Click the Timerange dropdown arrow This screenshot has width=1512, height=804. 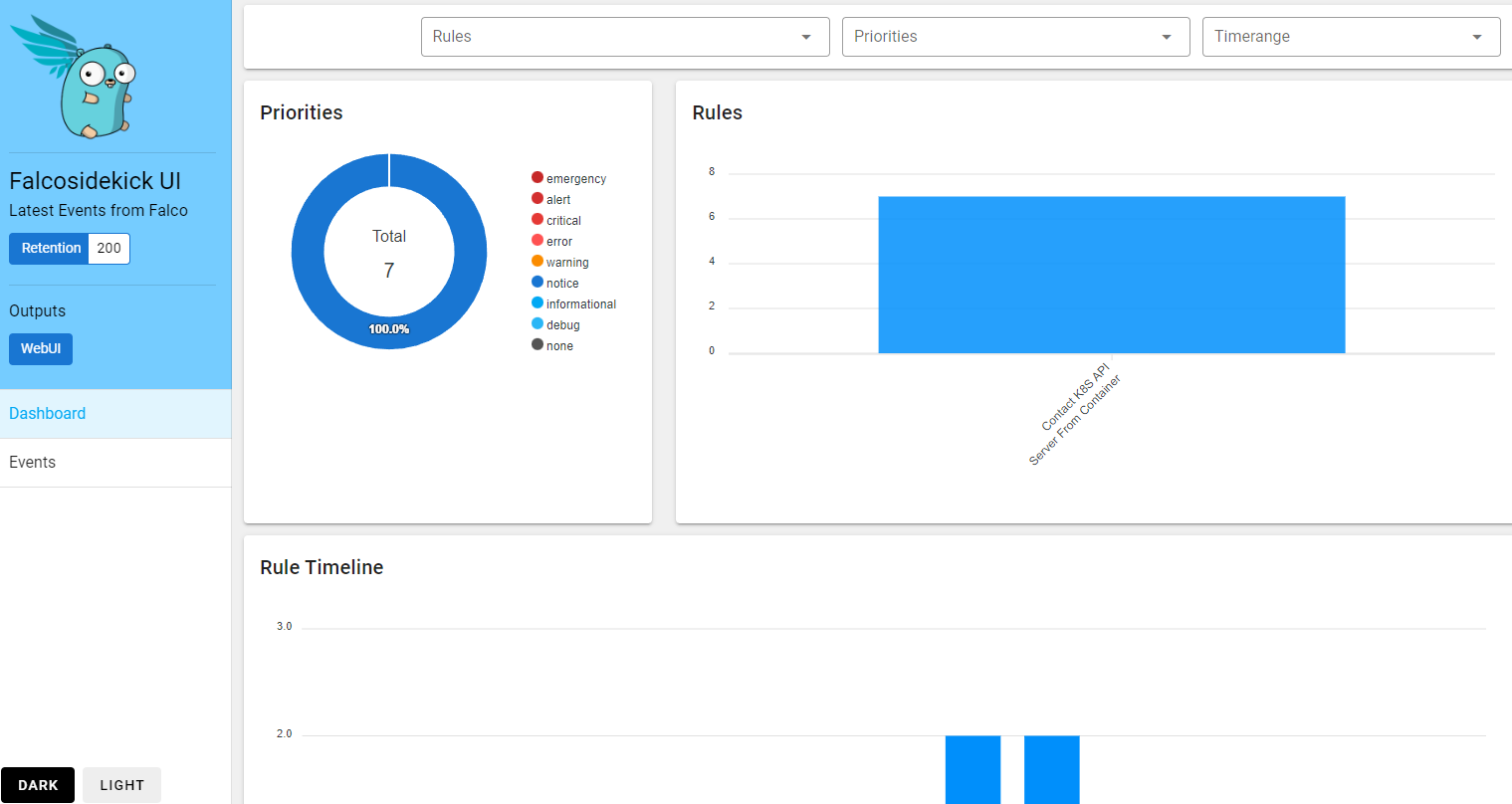pyautogui.click(x=1477, y=37)
